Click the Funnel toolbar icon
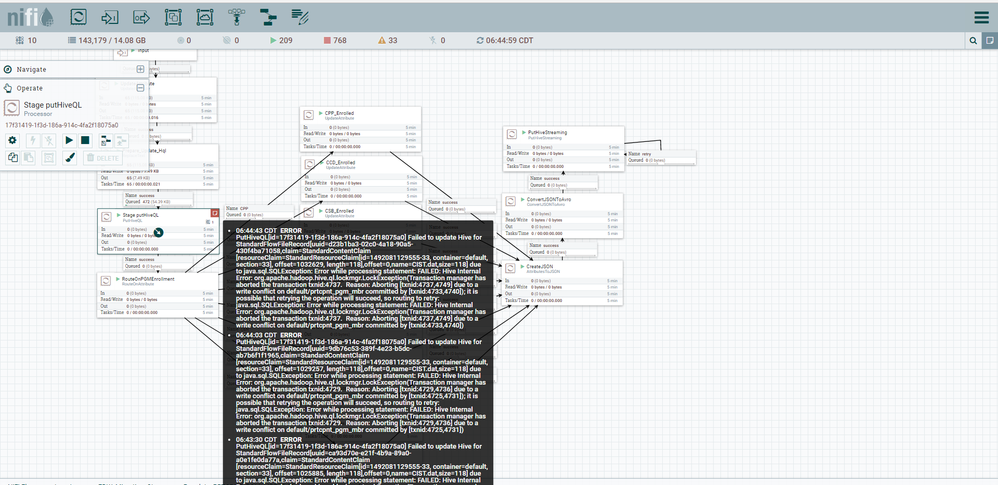 click(237, 16)
